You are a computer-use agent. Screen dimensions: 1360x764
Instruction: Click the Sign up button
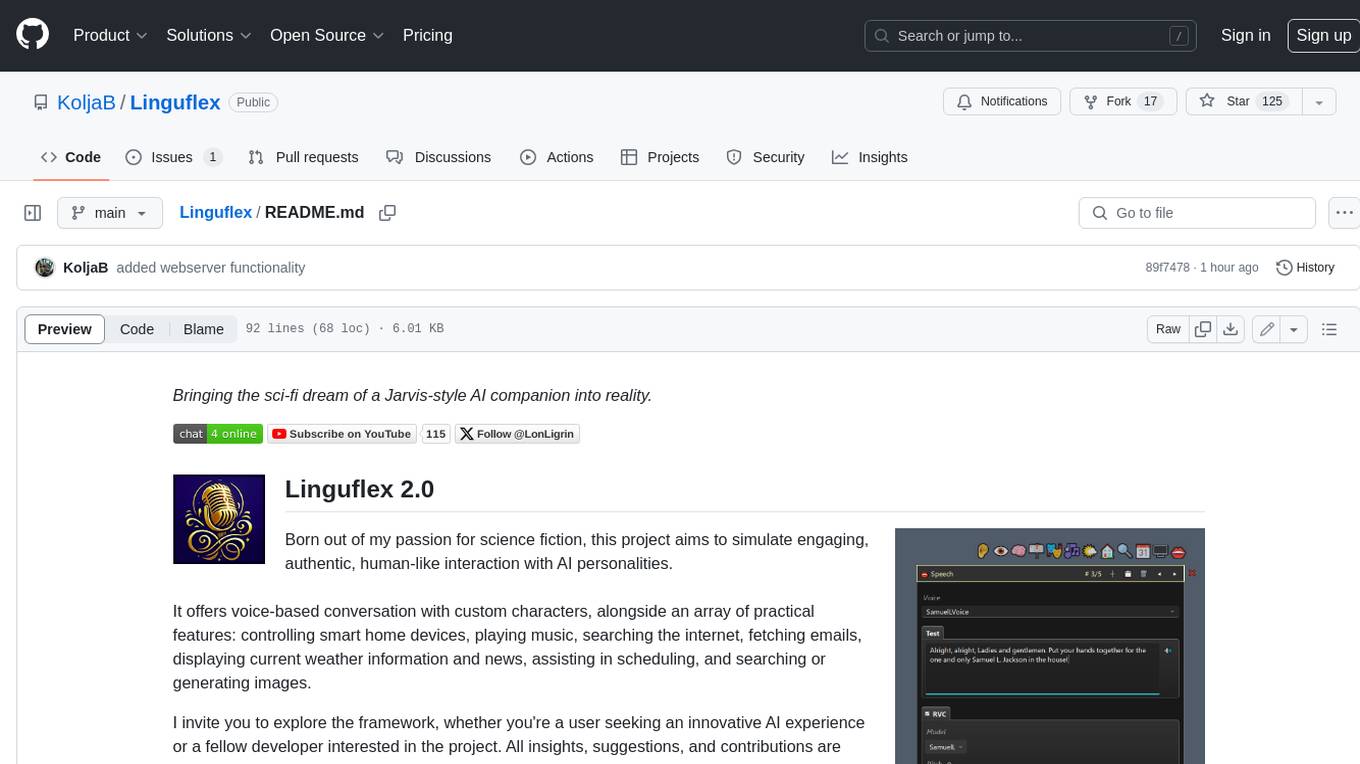(x=1323, y=35)
